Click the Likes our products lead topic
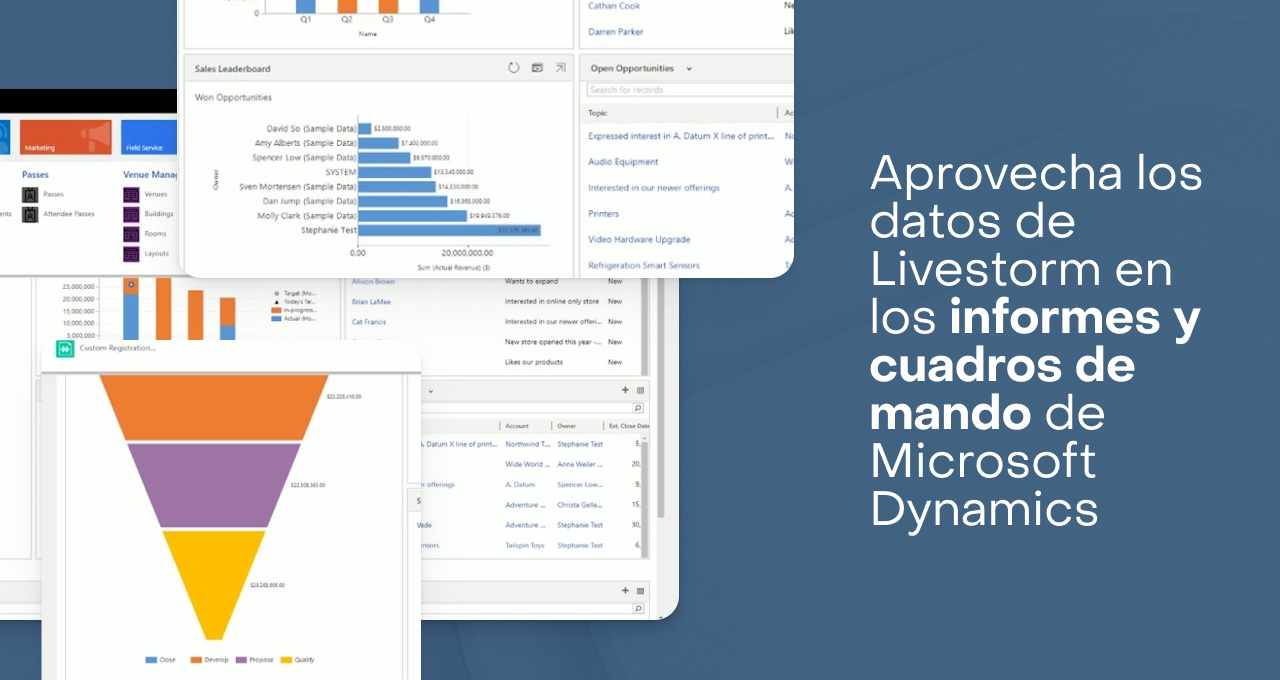 coord(534,362)
